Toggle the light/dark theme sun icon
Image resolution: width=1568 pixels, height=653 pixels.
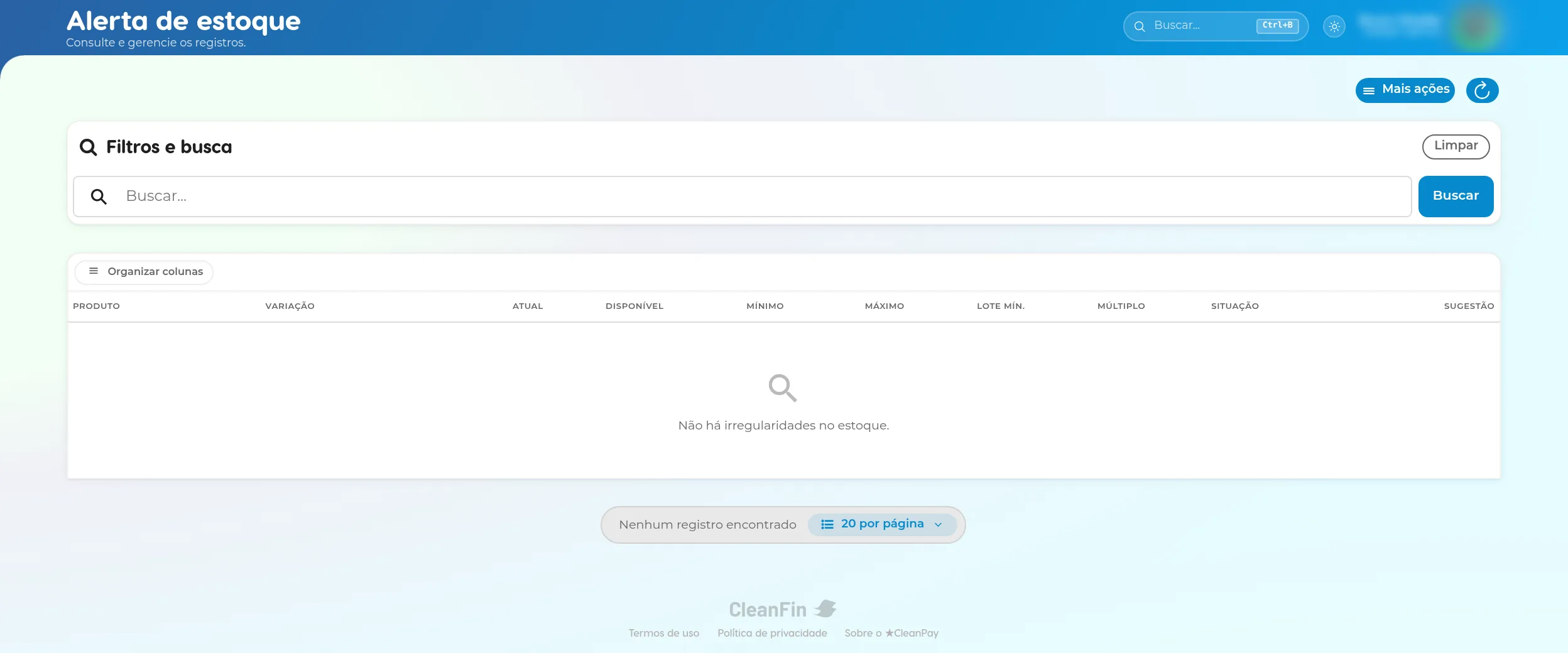pos(1334,26)
